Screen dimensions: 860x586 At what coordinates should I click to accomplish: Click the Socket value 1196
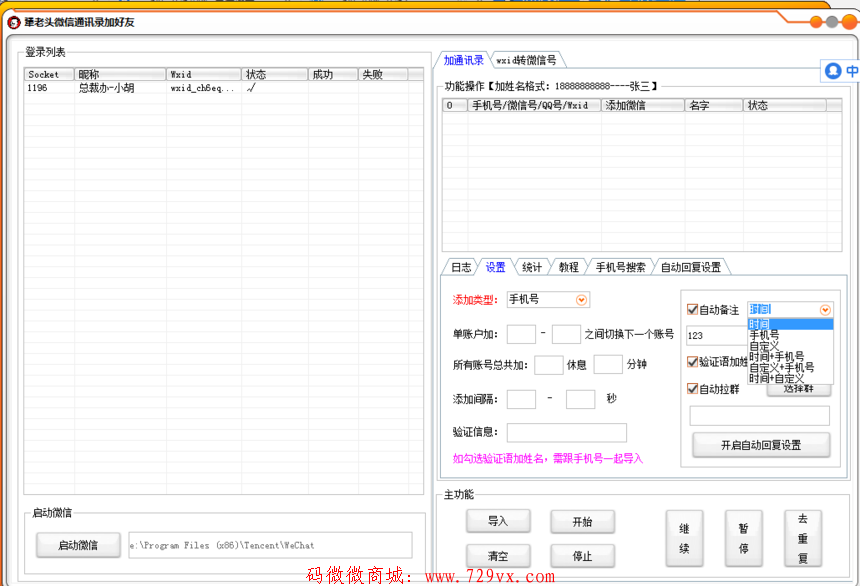click(37, 88)
